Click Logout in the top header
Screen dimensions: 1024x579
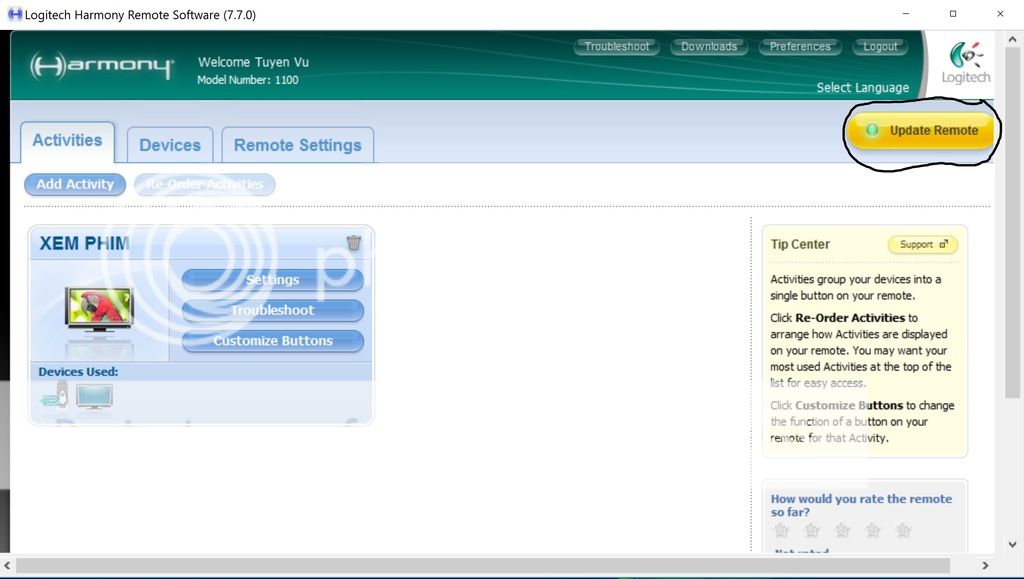point(880,47)
